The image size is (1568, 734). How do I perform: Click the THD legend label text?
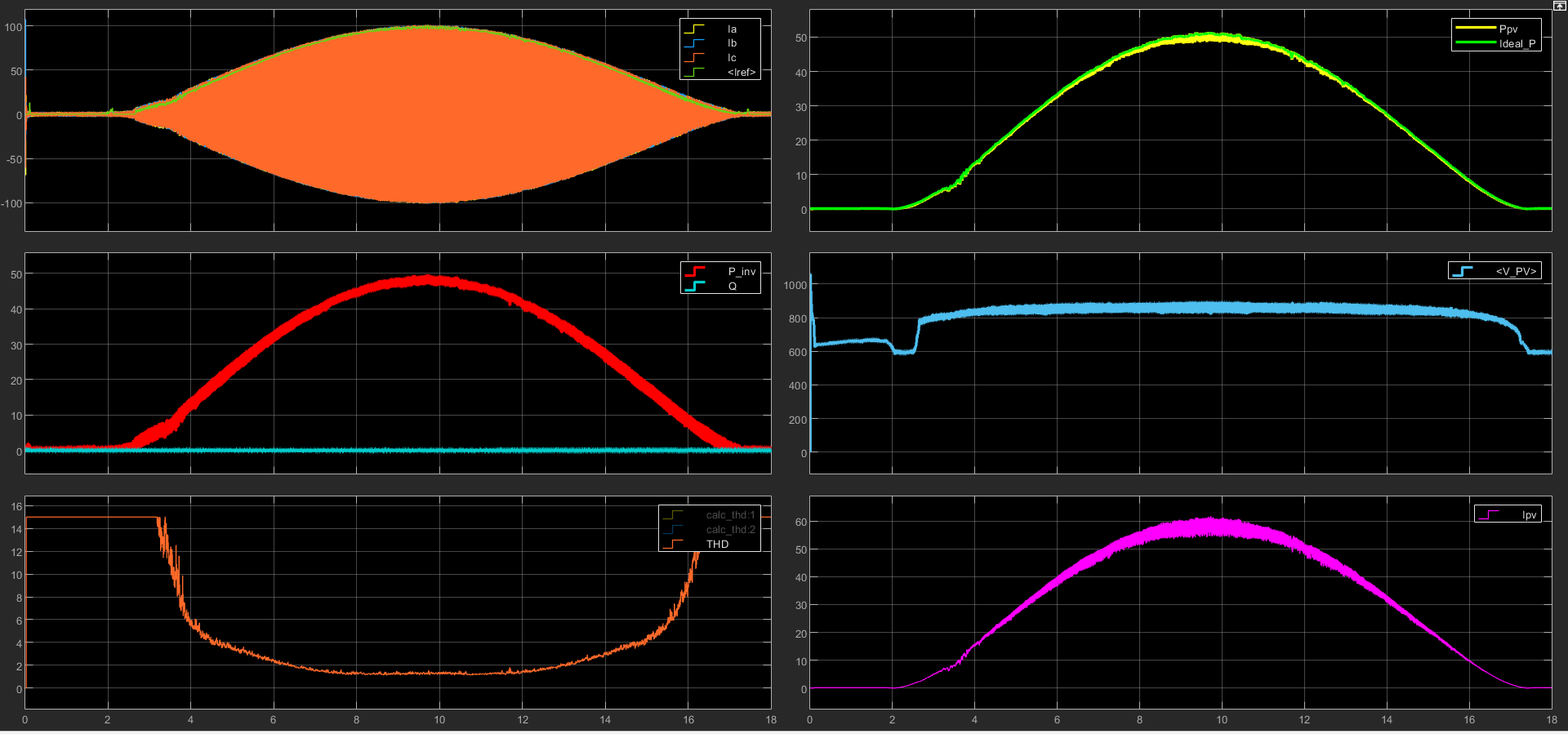click(717, 545)
